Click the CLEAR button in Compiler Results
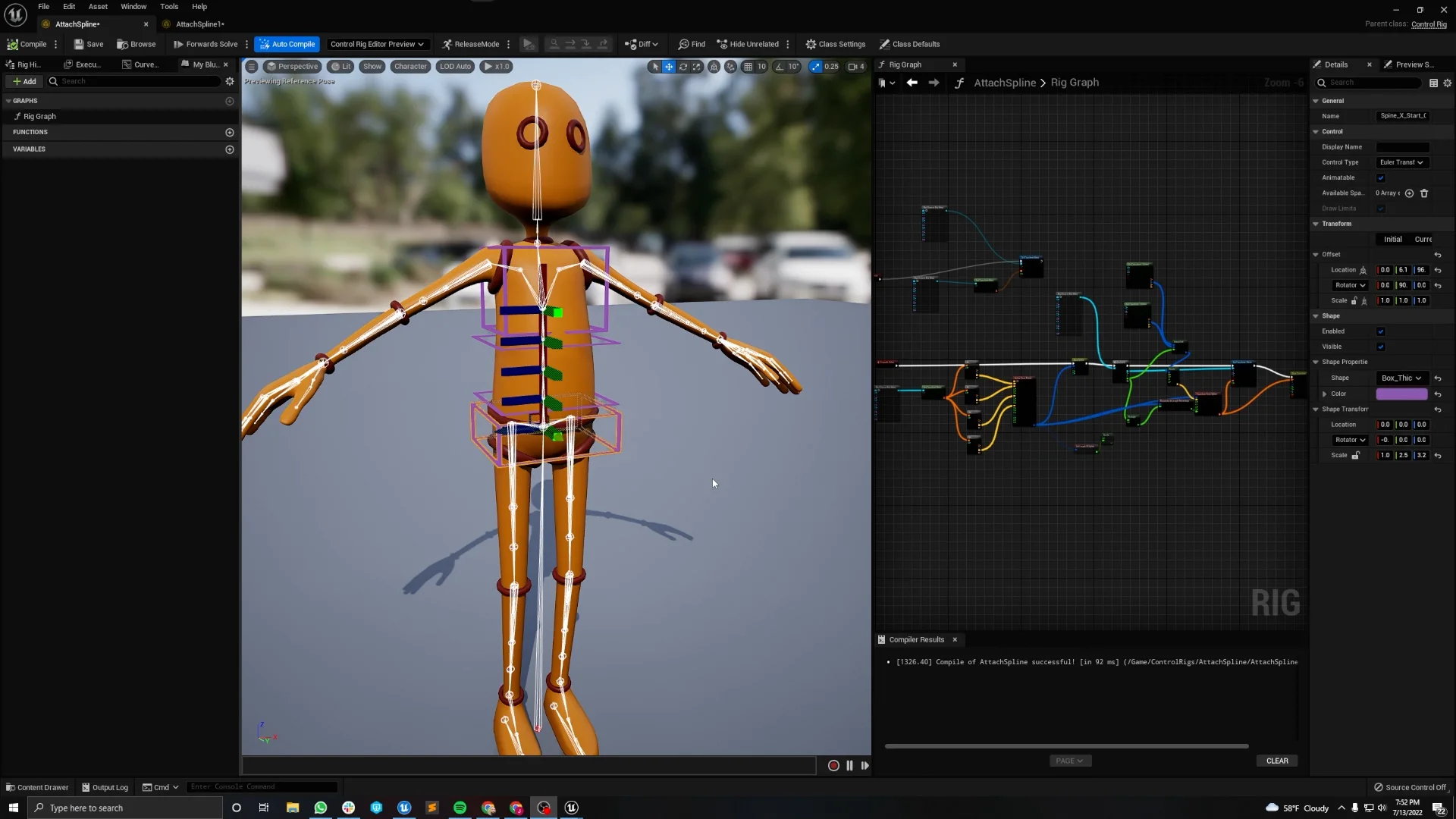This screenshot has width=1456, height=819. click(x=1277, y=761)
